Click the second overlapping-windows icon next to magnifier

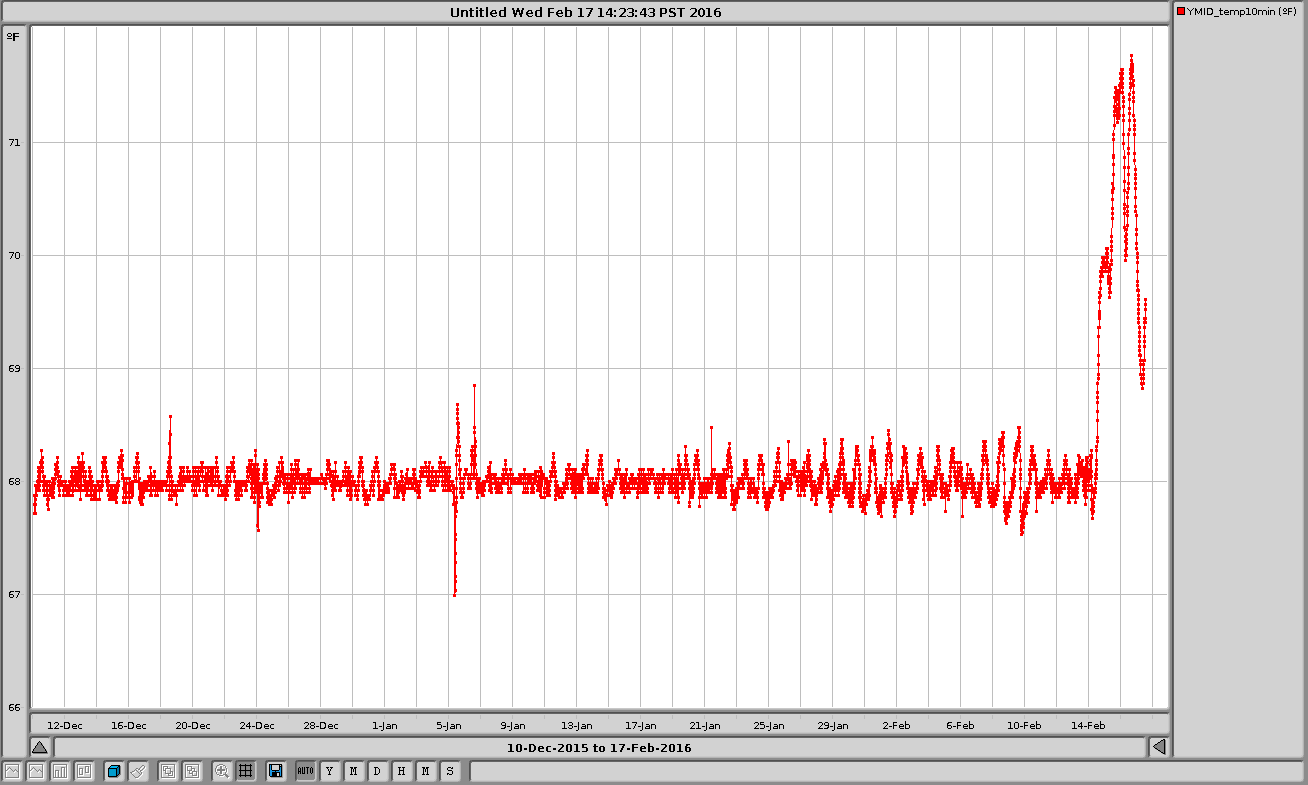click(192, 771)
